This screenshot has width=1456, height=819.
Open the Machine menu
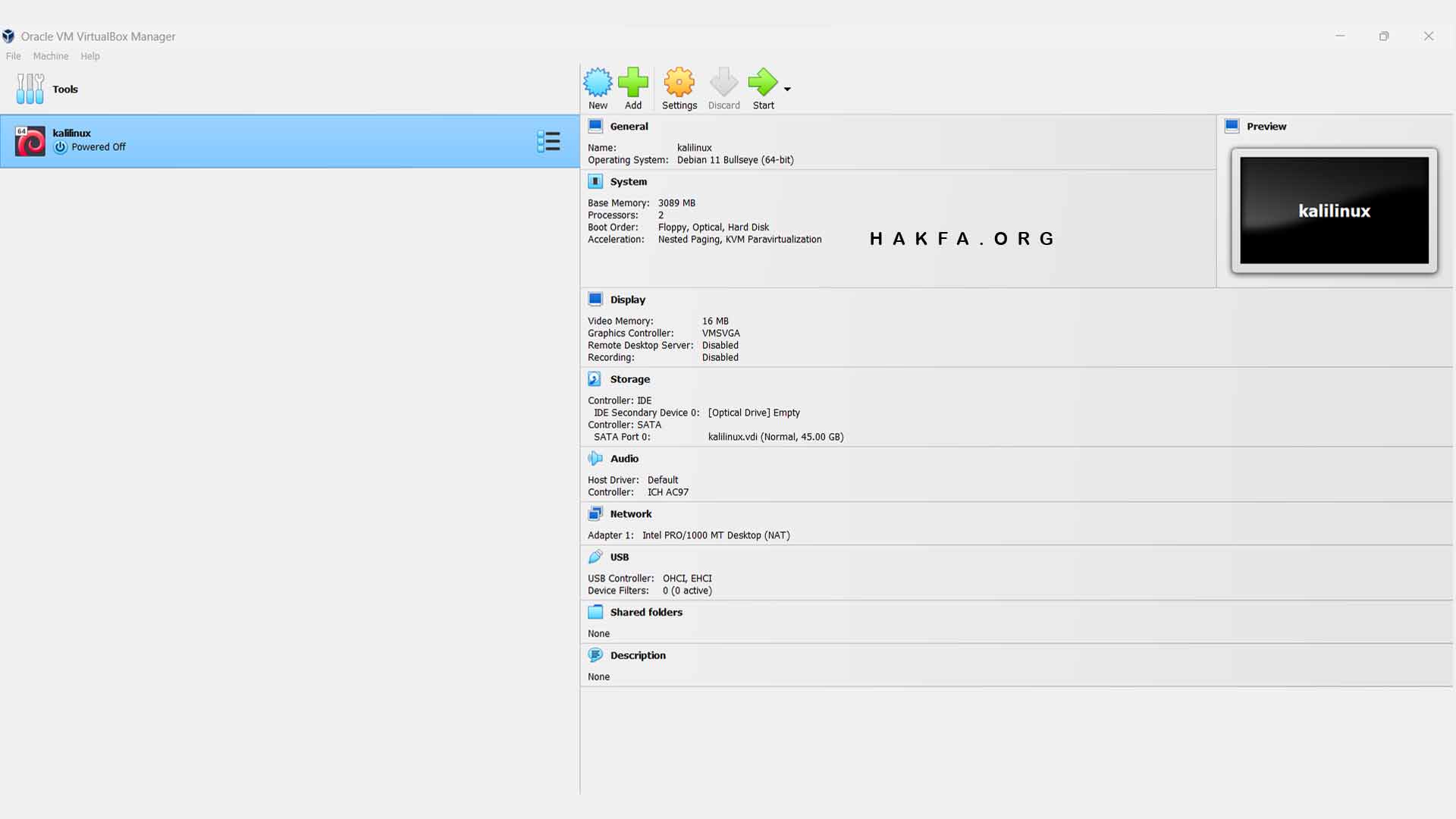[51, 56]
